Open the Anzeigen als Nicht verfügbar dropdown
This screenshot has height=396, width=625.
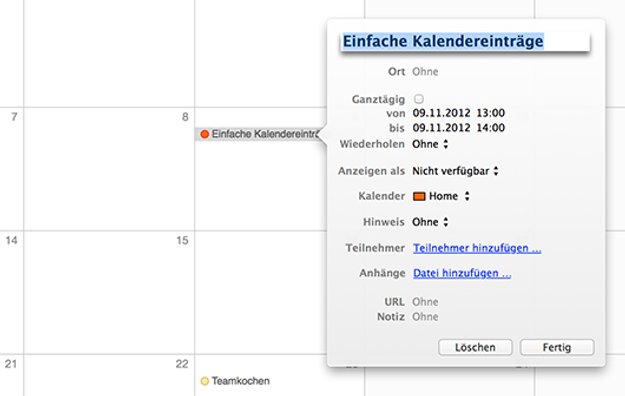pyautogui.click(x=455, y=171)
